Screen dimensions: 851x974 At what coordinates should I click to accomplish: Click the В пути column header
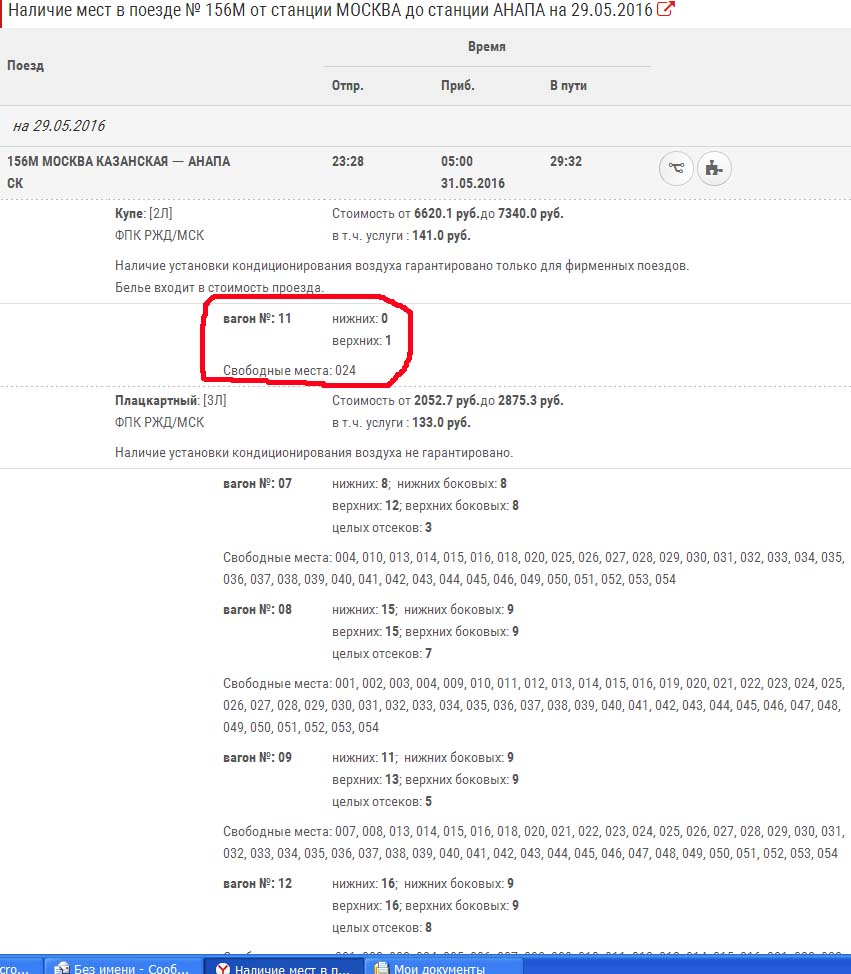coord(568,86)
